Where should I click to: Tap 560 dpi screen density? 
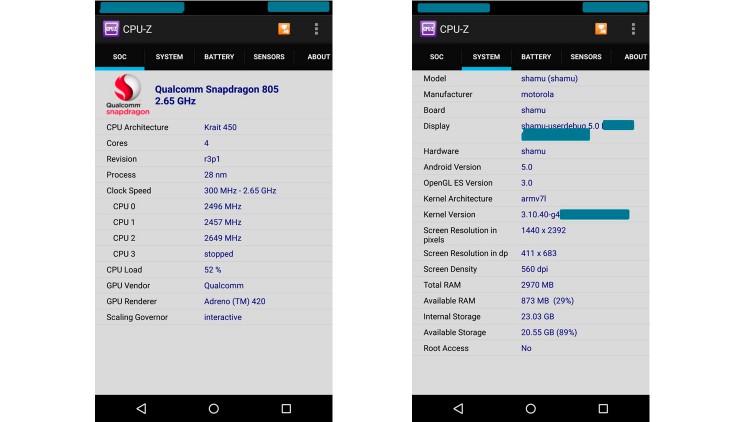click(x=534, y=269)
